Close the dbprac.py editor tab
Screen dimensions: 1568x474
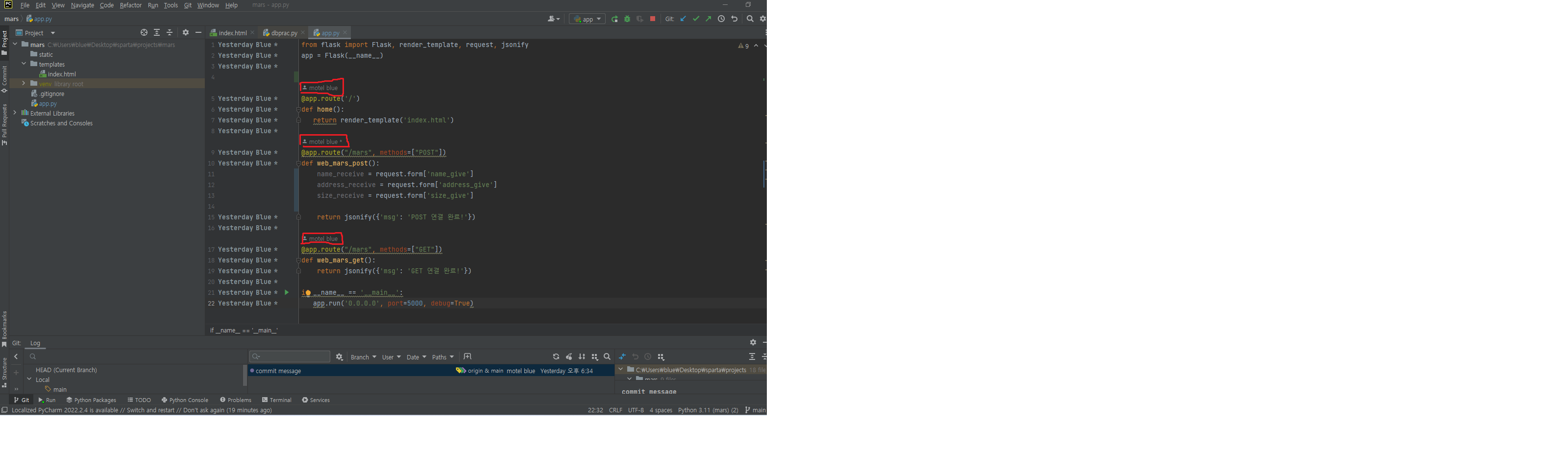click(302, 33)
